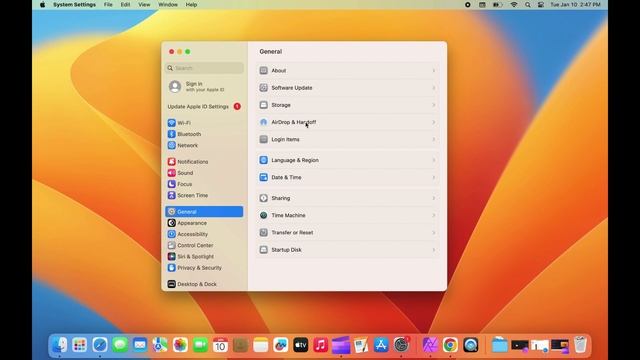Screen dimensions: 640x360
Task: Expand the Language & Region chevron
Action: (x=433, y=160)
